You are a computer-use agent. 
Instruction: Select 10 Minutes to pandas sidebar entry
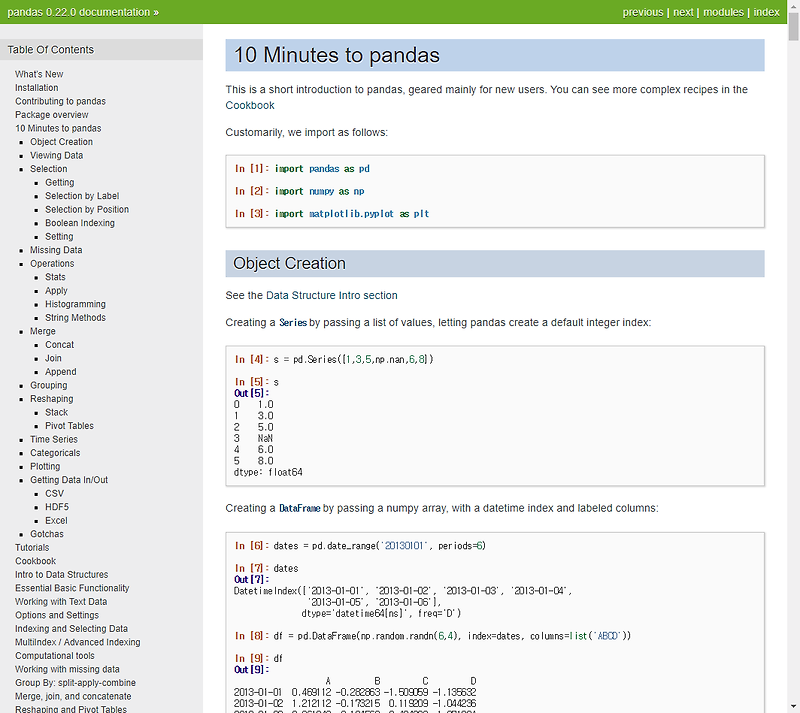tap(58, 129)
